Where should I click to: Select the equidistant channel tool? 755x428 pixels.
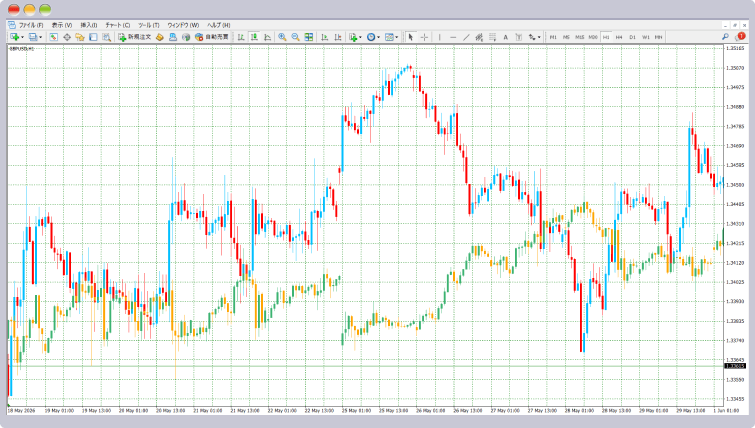pyautogui.click(x=479, y=37)
